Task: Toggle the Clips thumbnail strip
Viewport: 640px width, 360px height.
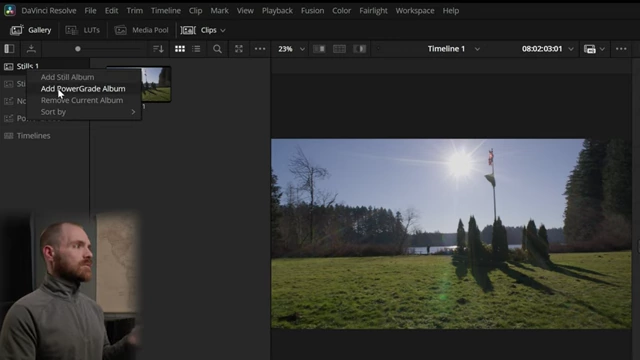Action: click(x=198, y=30)
